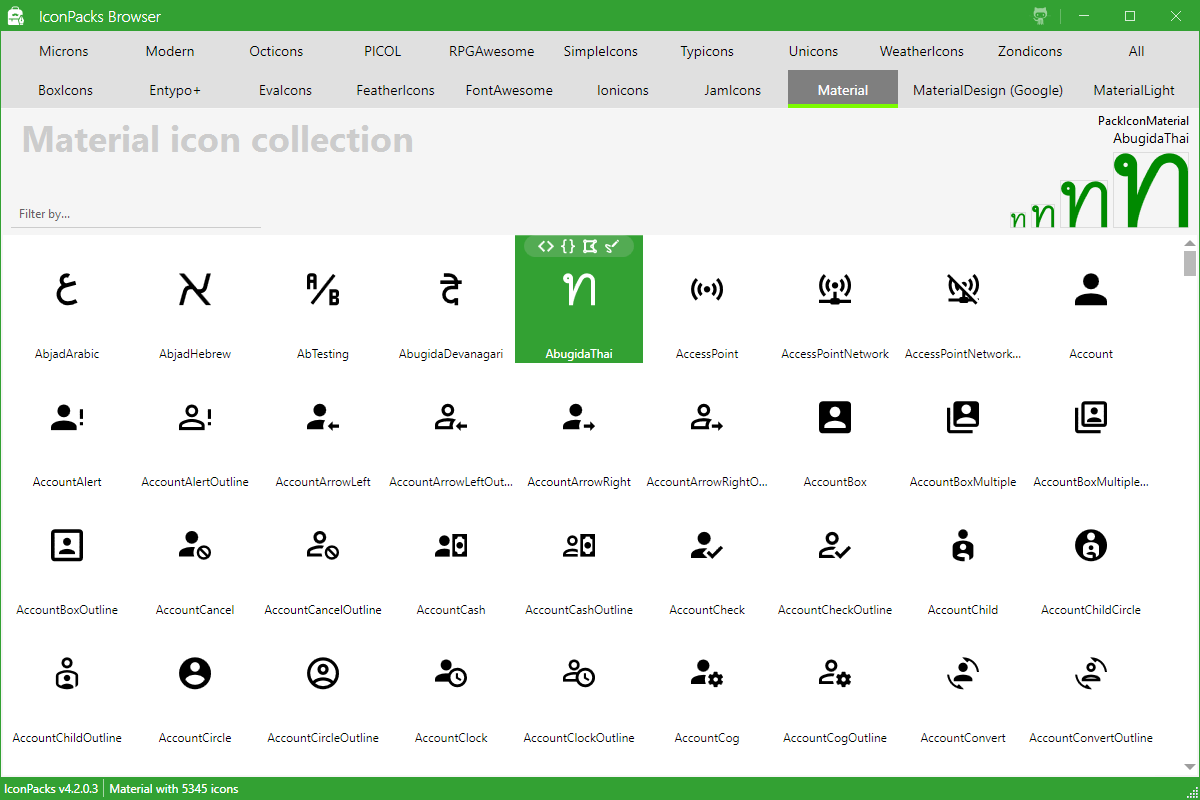Click the curly-braces copy icon on AbugidaThai tile
This screenshot has height=800, width=1200.
click(x=568, y=245)
